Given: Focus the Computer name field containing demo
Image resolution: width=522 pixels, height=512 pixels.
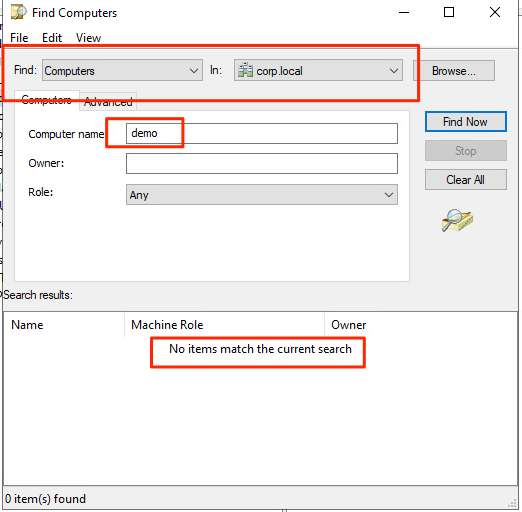Looking at the screenshot, I should pos(262,133).
